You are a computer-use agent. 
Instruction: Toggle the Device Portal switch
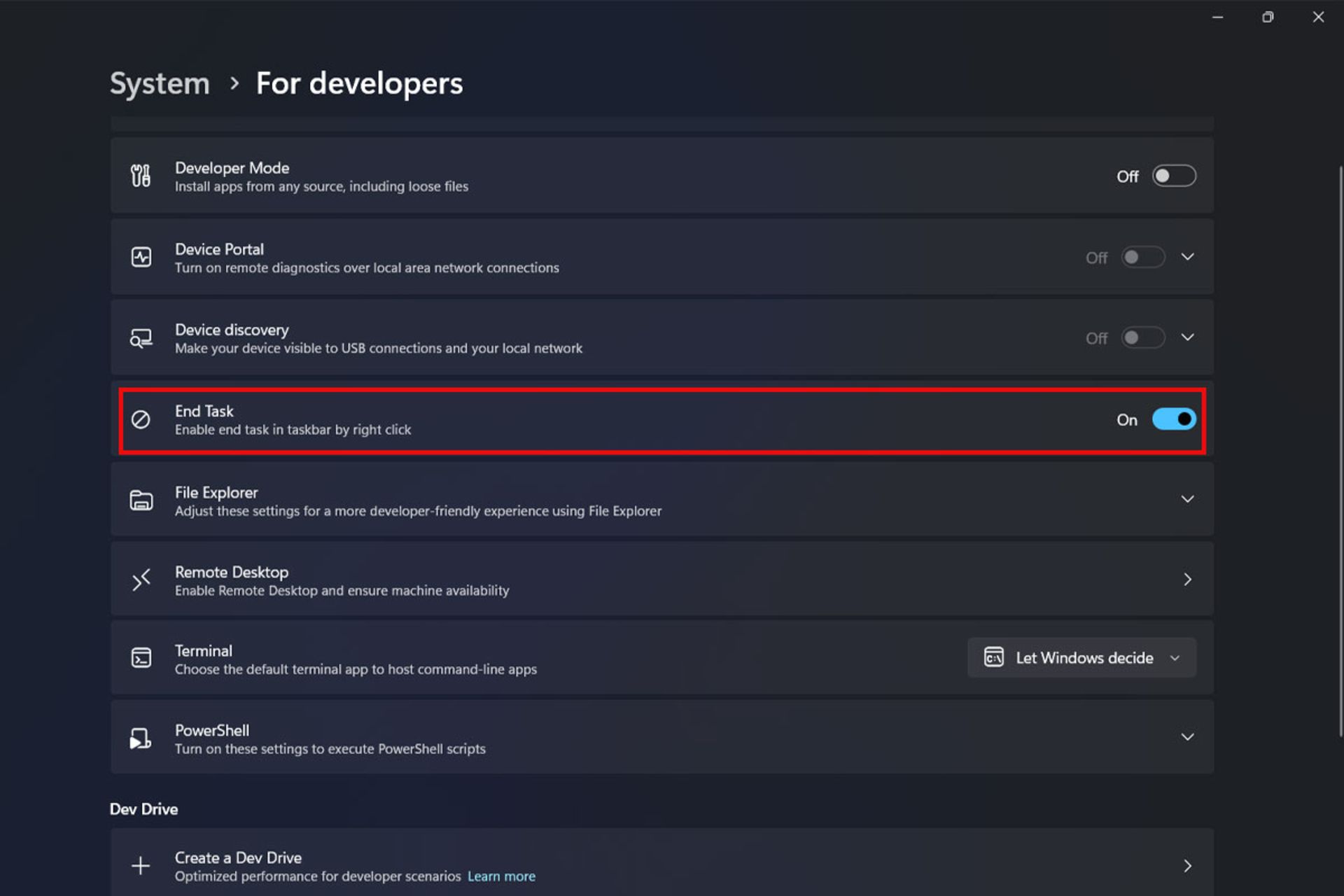[1142, 257]
